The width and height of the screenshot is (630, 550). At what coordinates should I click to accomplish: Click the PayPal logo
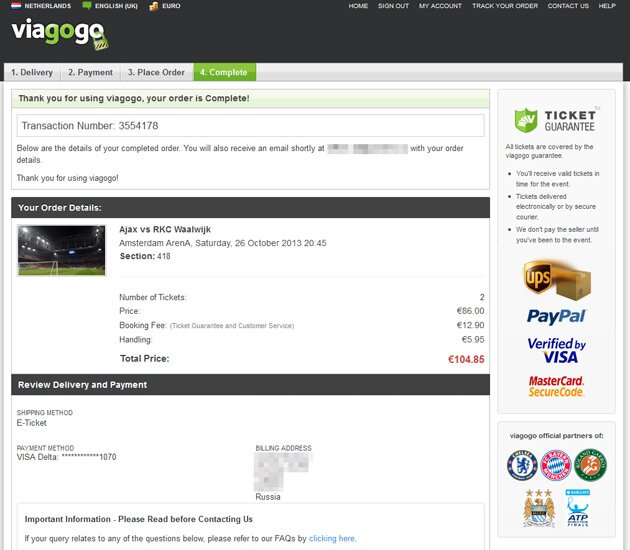556,317
